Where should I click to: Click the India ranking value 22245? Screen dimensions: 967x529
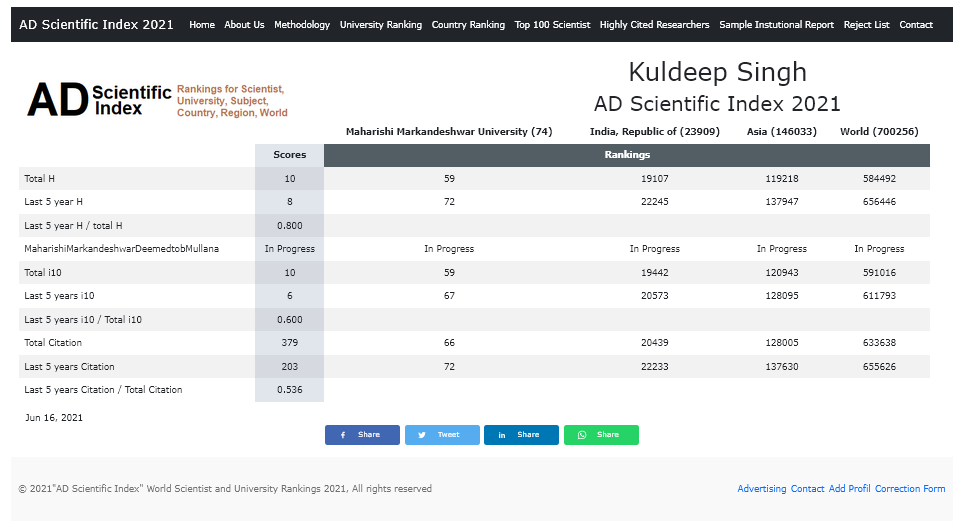[654, 202]
